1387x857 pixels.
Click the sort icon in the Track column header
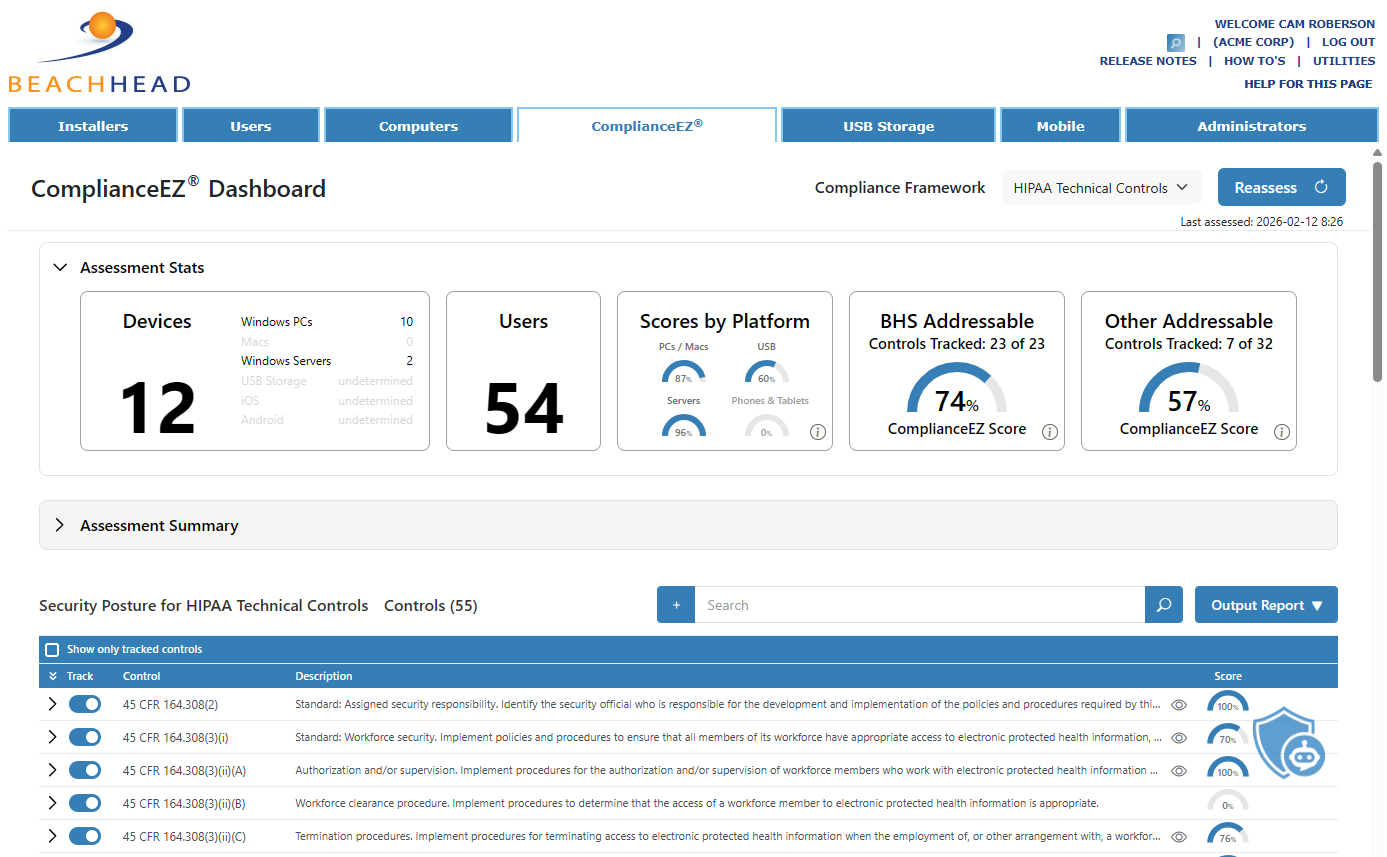(53, 676)
